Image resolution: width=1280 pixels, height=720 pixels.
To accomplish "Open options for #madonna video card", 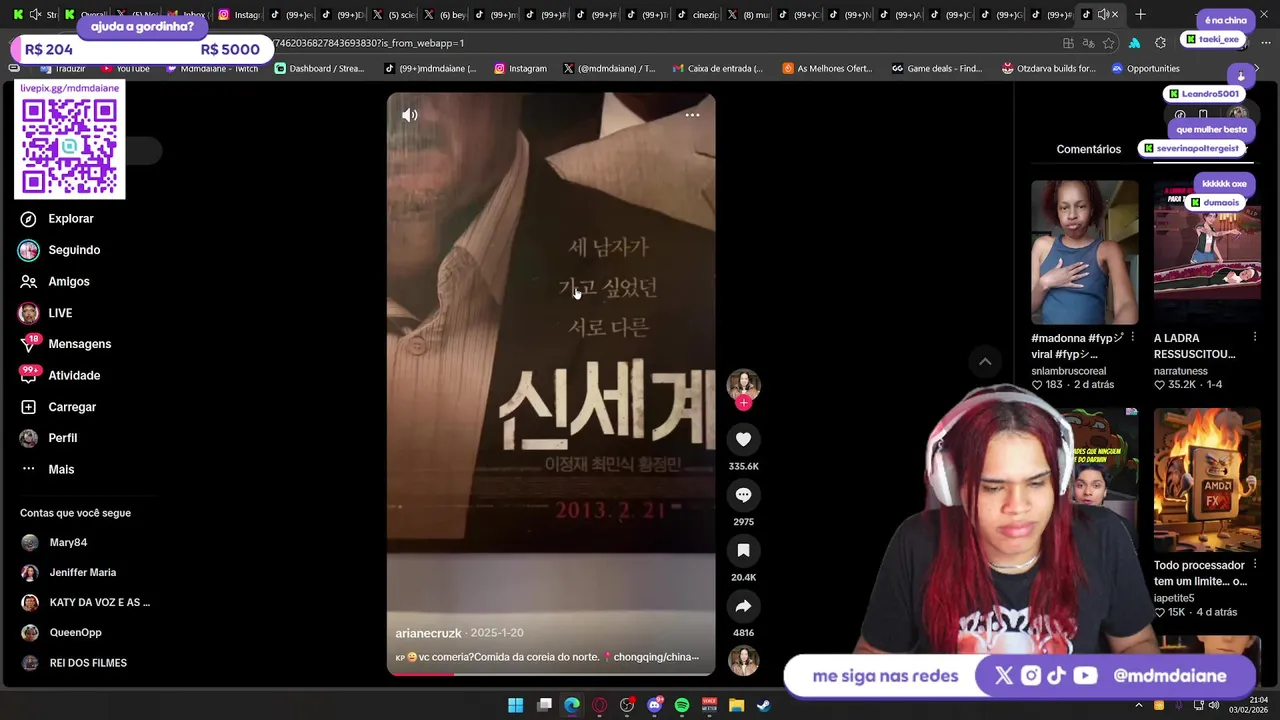I will pos(1132,338).
